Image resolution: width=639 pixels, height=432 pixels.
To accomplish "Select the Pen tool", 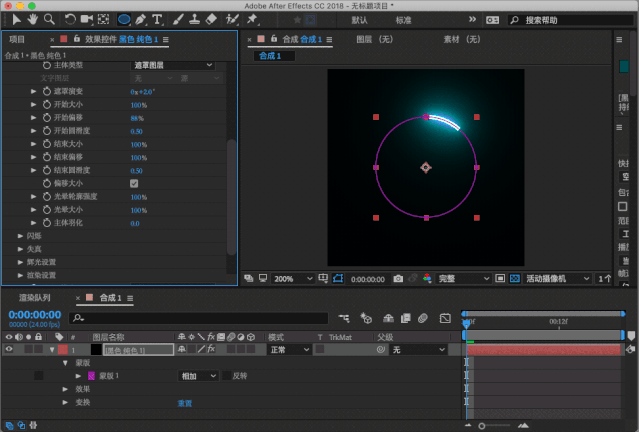I will [143, 19].
